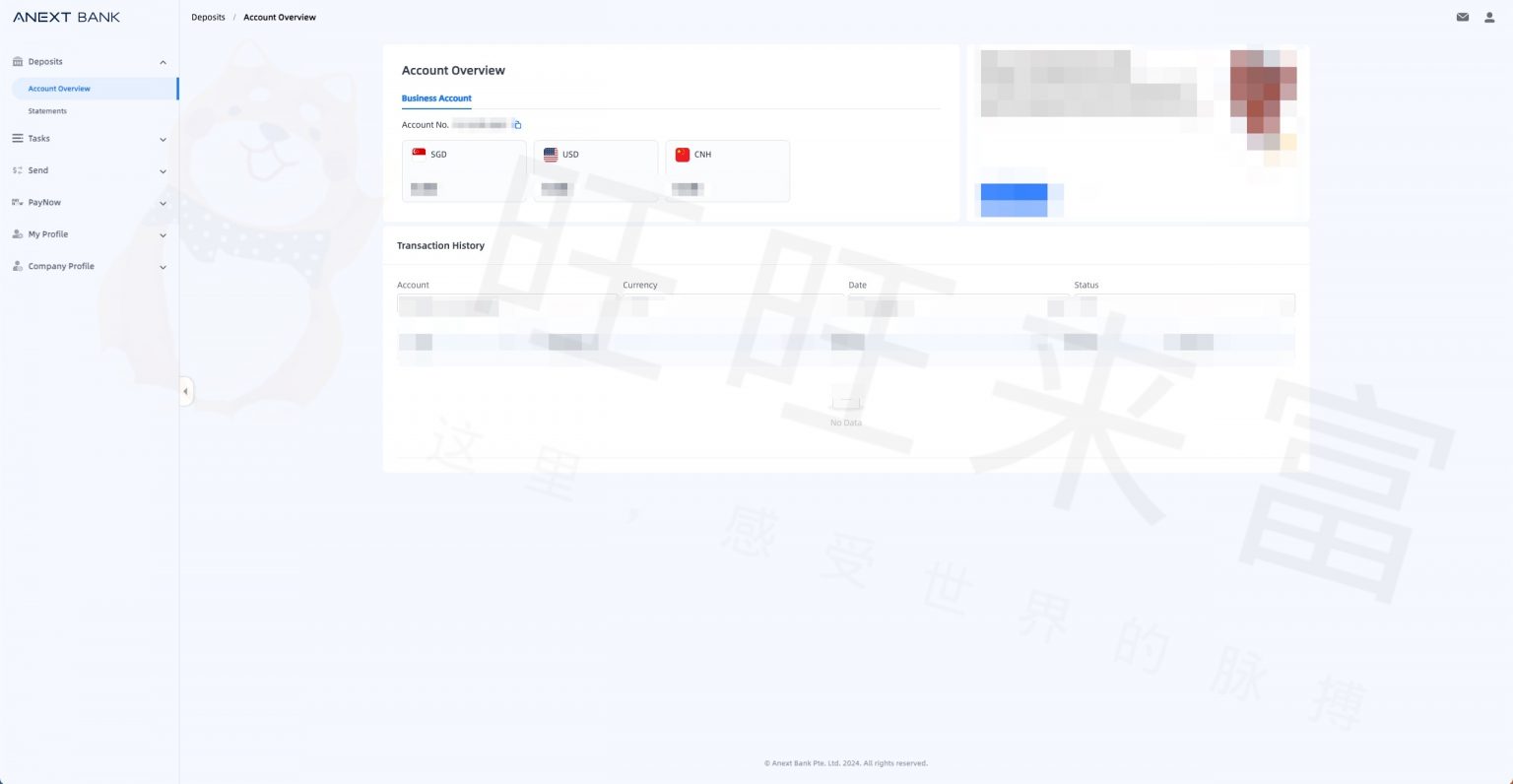Click the ANEXT BANK logo
This screenshot has height=784, width=1513.
click(x=66, y=17)
